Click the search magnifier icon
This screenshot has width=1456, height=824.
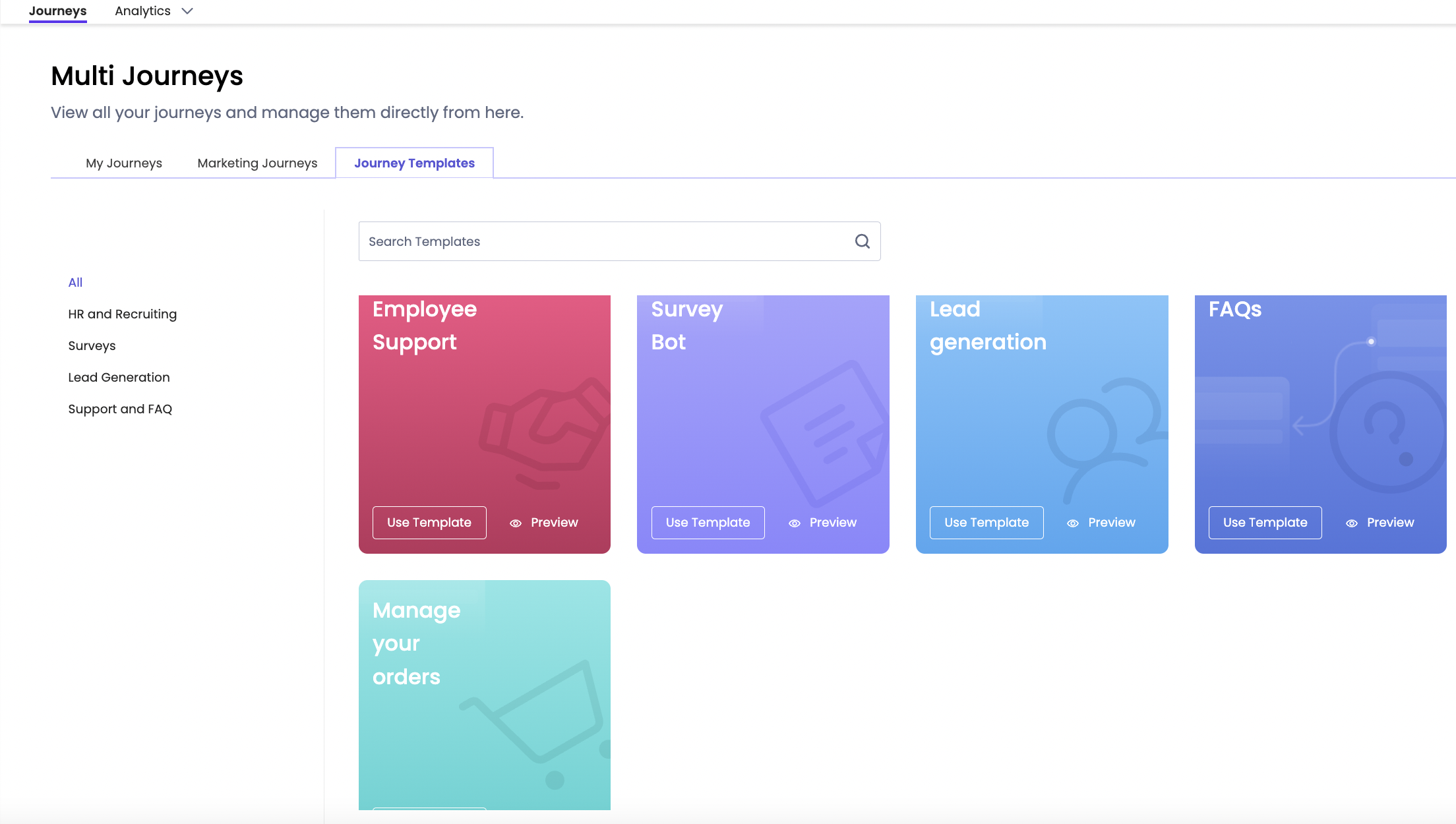click(x=862, y=241)
